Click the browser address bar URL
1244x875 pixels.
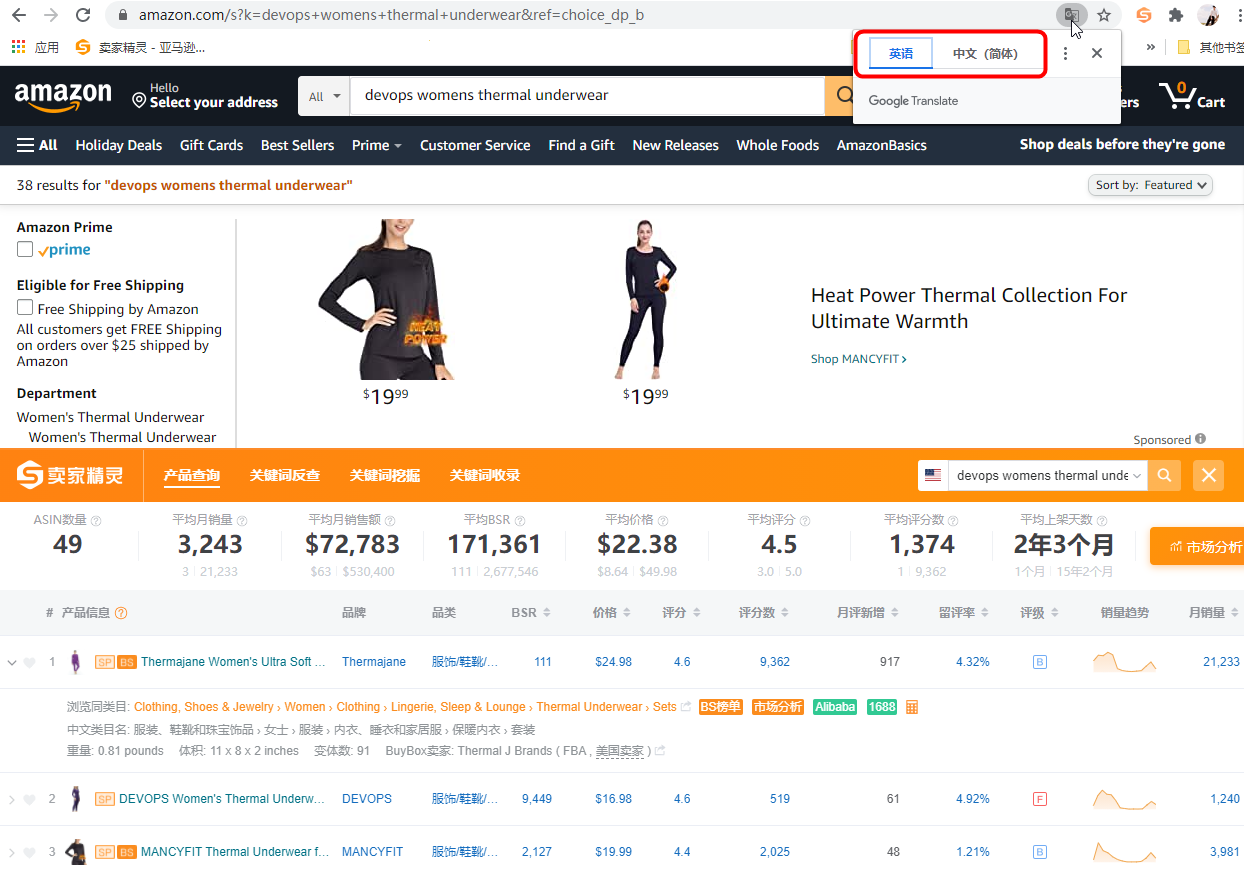pos(391,15)
